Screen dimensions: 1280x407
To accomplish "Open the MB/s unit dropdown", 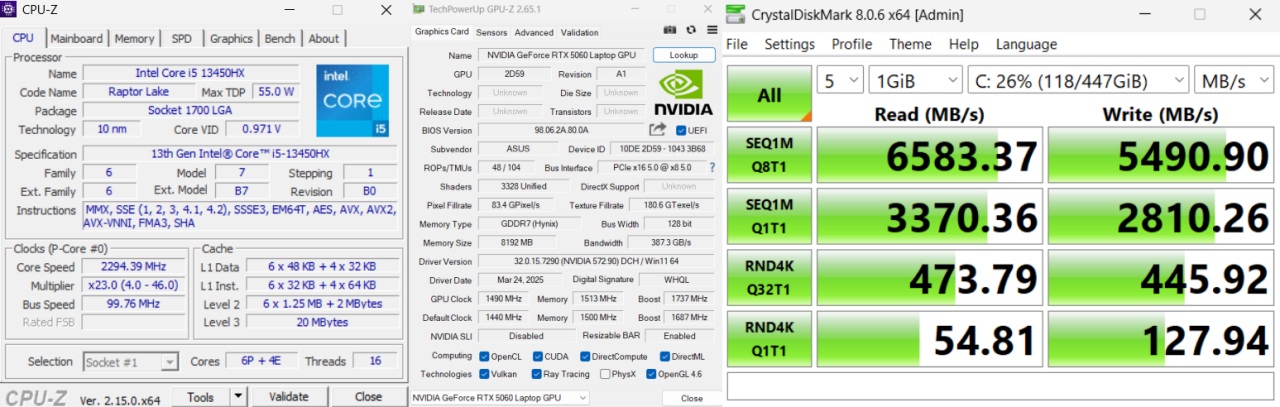I will click(1234, 81).
